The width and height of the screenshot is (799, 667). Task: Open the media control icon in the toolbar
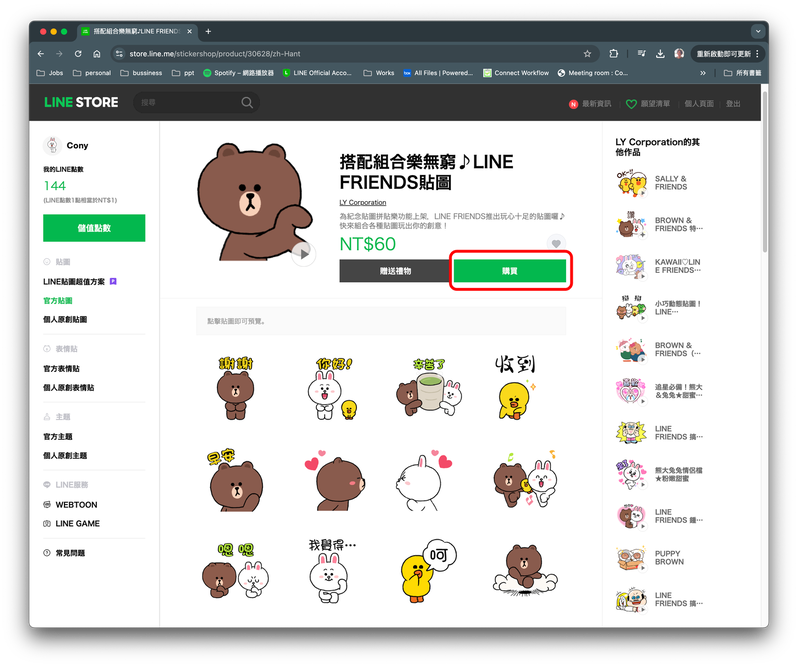tap(642, 54)
